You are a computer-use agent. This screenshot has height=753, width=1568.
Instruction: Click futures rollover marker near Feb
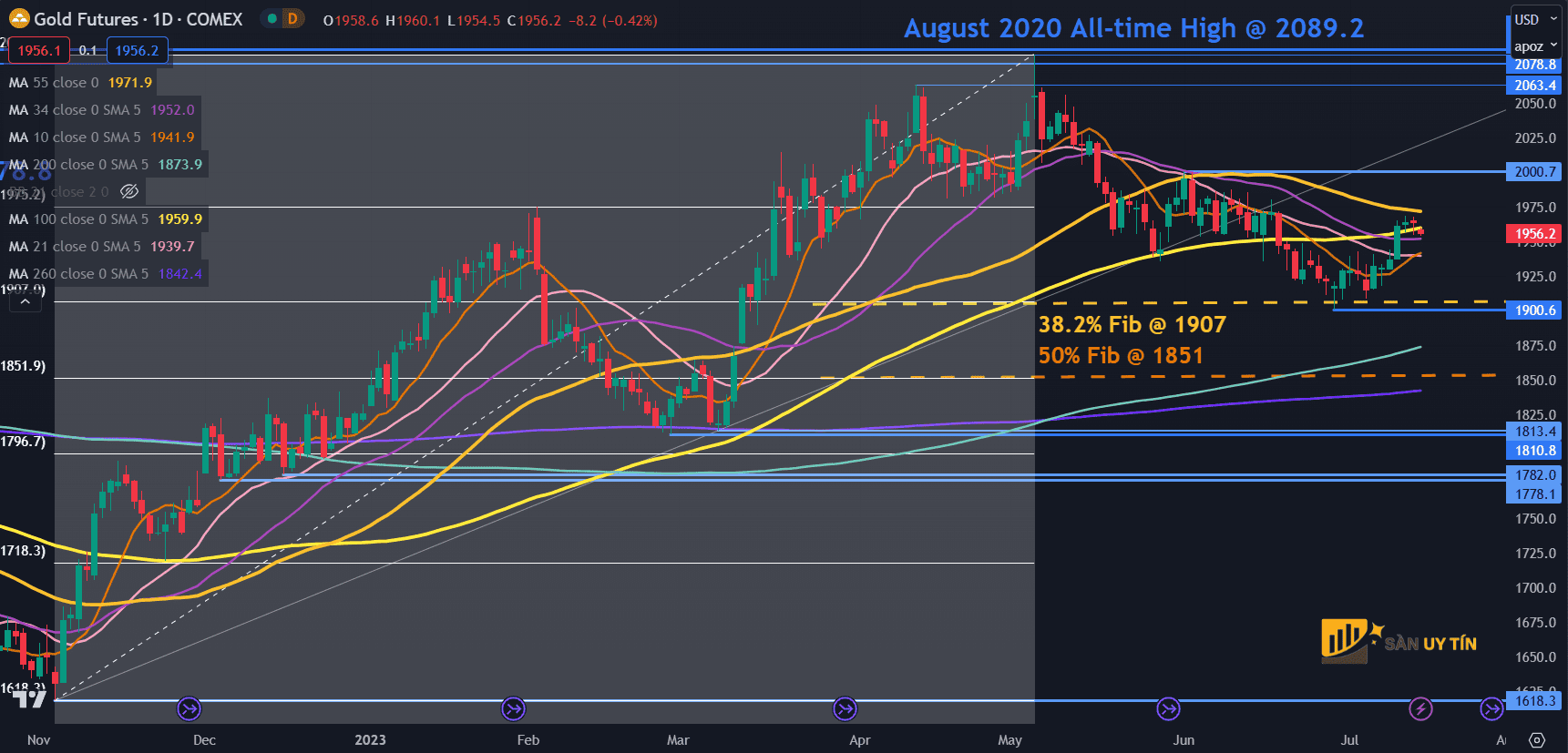(513, 708)
